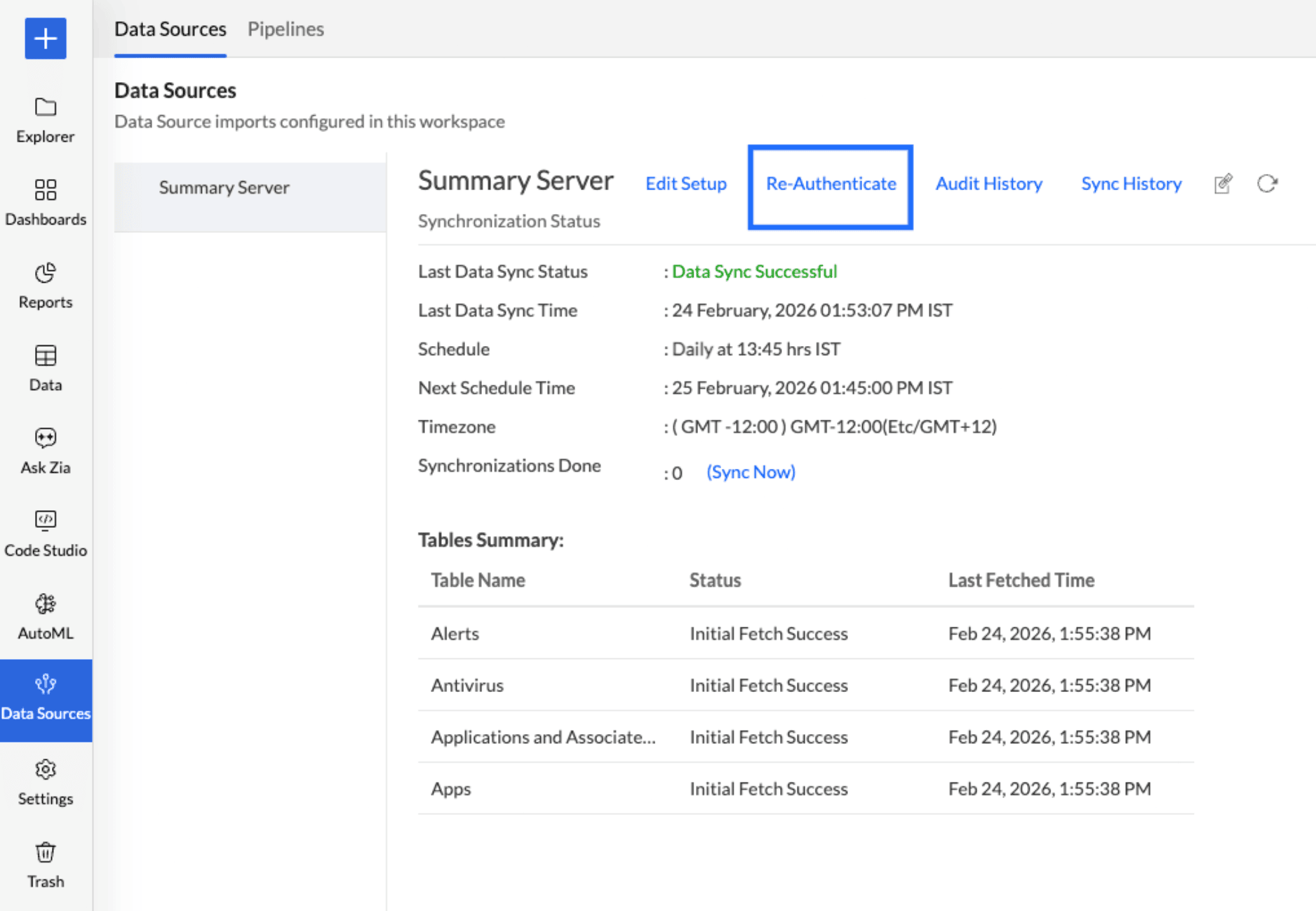Select Summary Server in source list
The width and height of the screenshot is (1316, 911).
(x=250, y=197)
